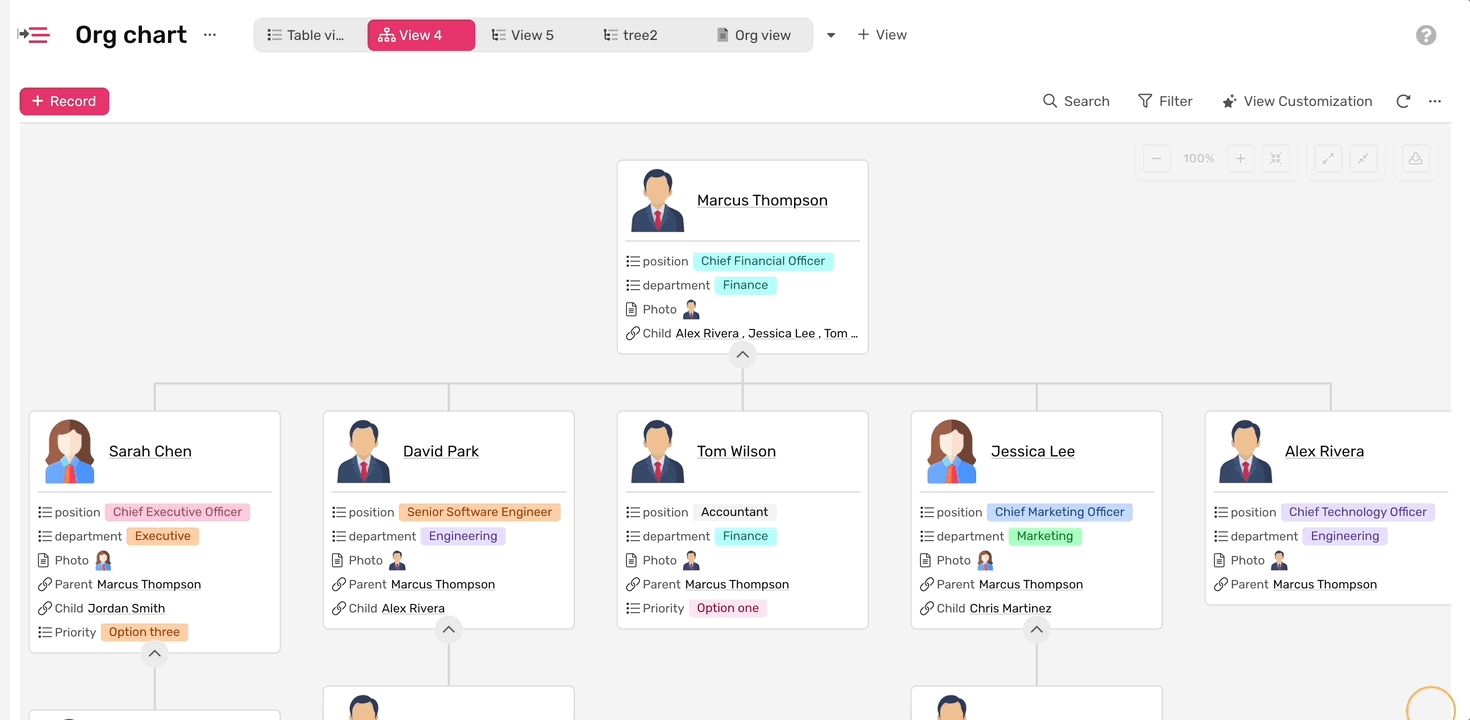Open David Park record name link
The height and width of the screenshot is (720, 1470).
pos(441,451)
